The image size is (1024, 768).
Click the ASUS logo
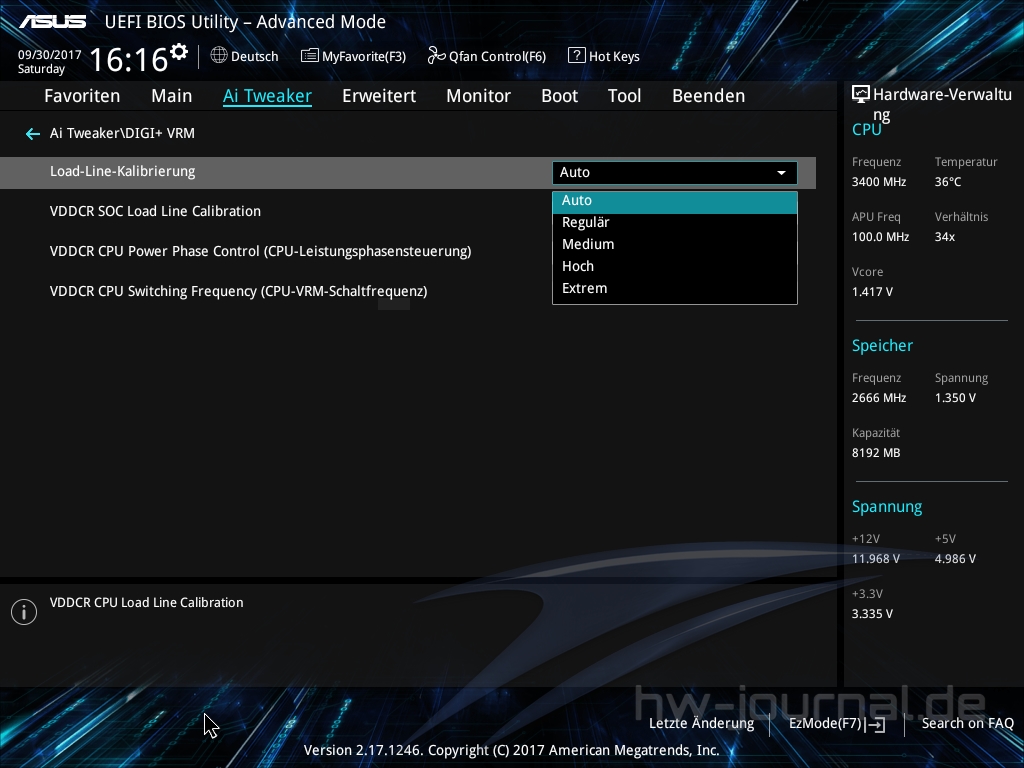pyautogui.click(x=52, y=22)
